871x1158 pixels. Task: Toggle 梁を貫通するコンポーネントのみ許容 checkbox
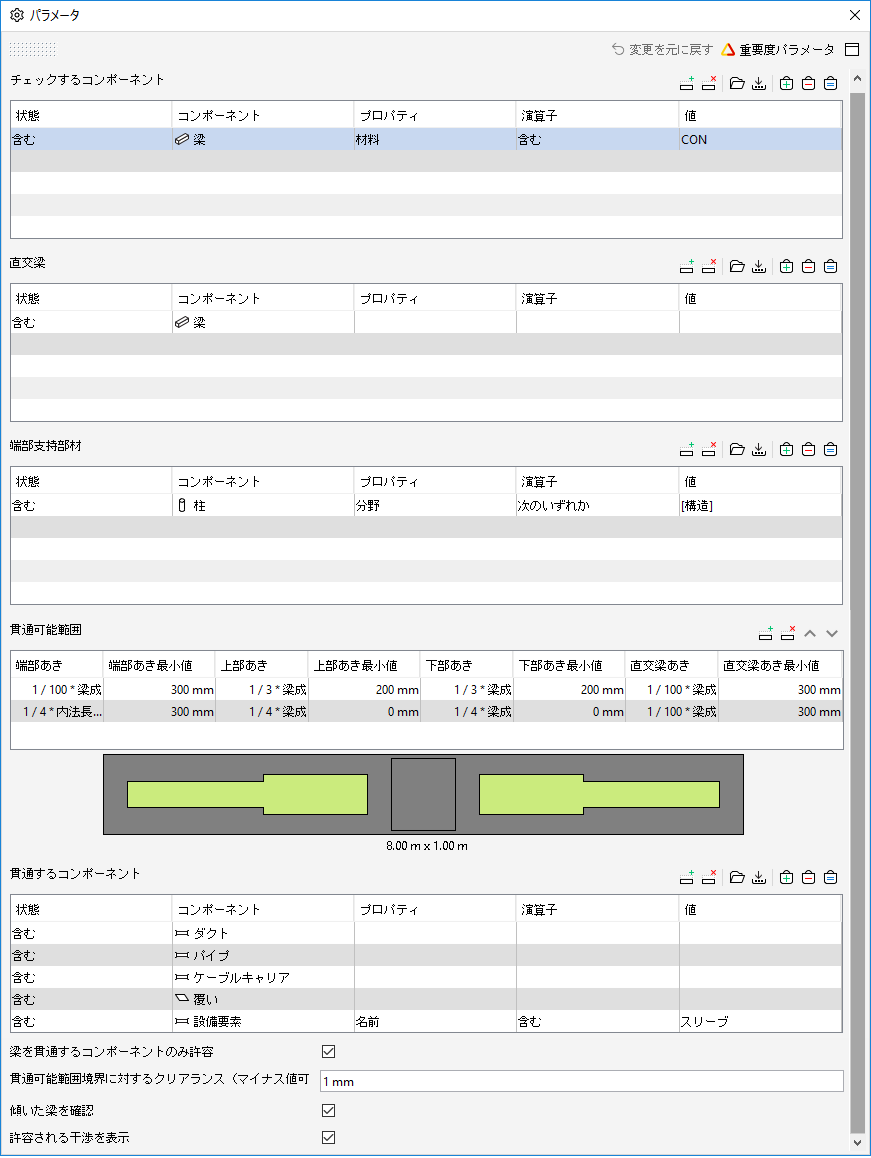[329, 1052]
